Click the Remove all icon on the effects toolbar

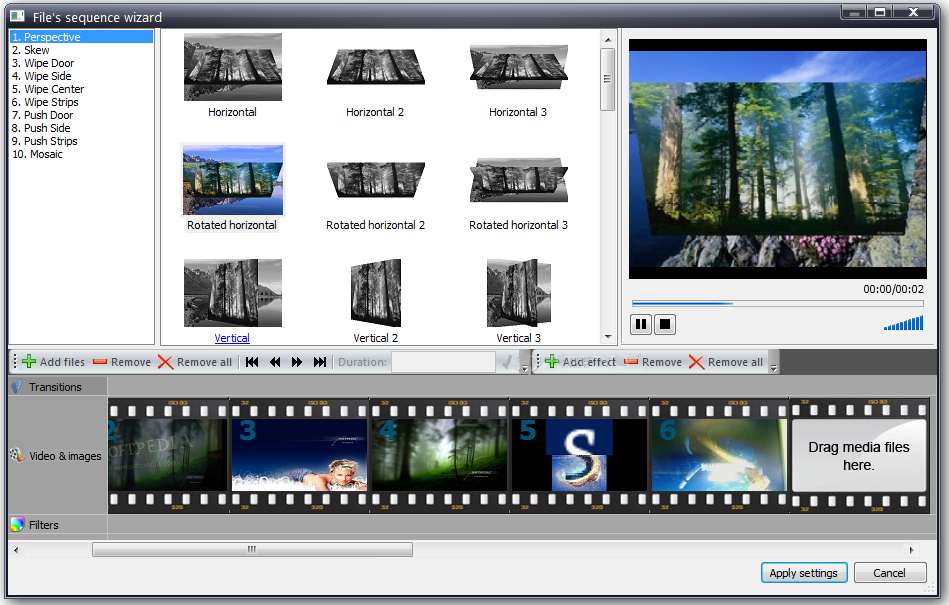click(696, 361)
